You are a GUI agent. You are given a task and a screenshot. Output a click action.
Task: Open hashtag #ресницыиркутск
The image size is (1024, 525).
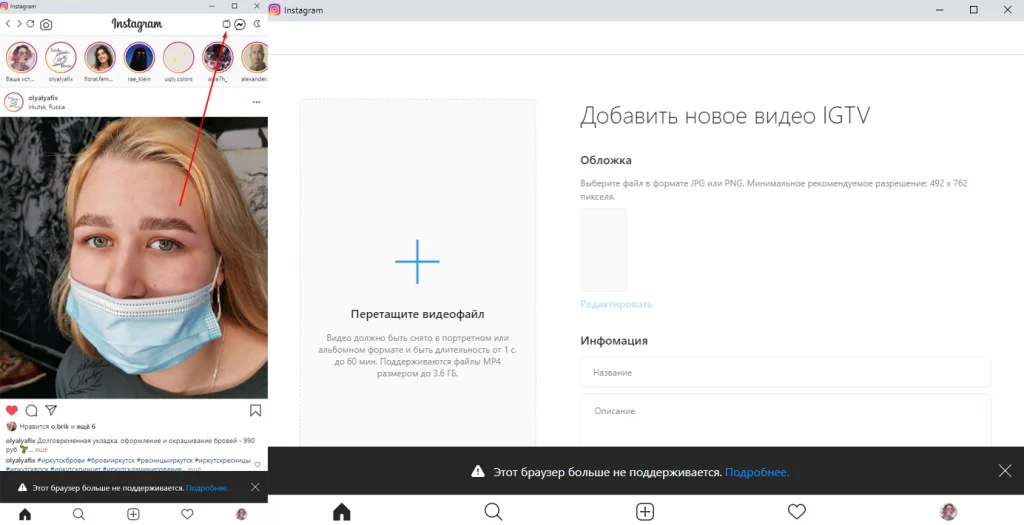pyautogui.click(x=165, y=460)
